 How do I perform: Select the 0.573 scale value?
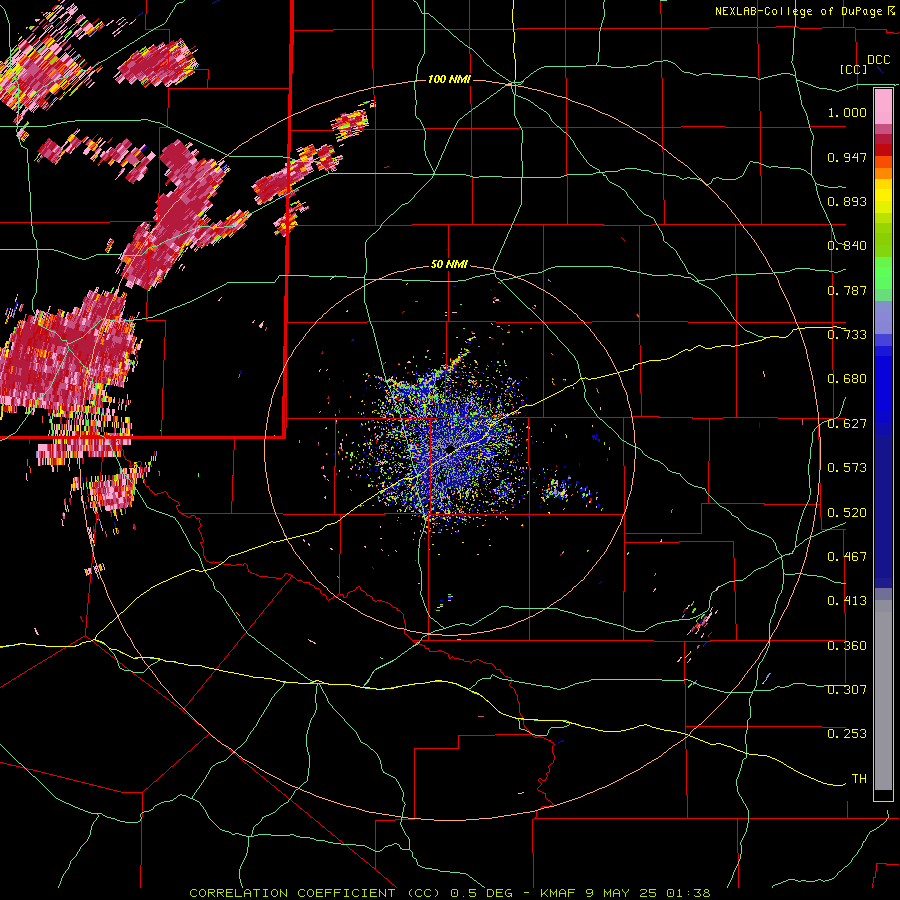(847, 468)
